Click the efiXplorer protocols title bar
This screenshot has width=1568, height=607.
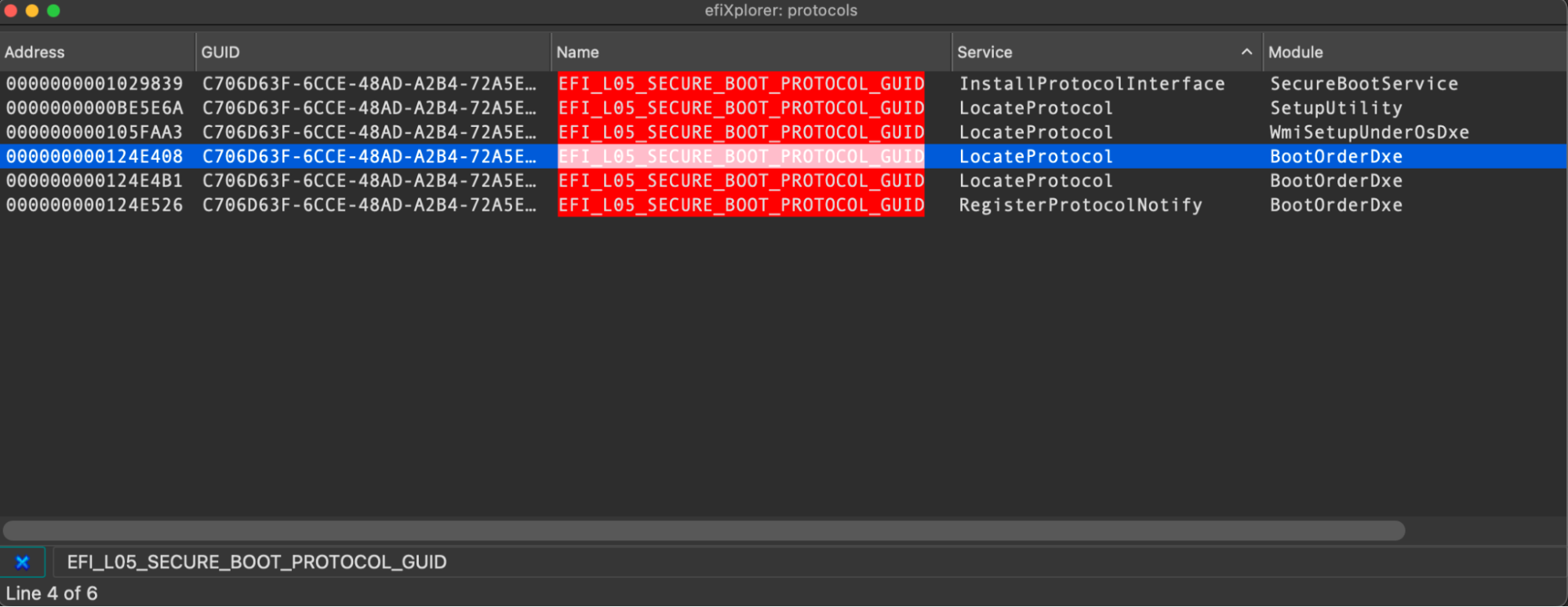[782, 10]
